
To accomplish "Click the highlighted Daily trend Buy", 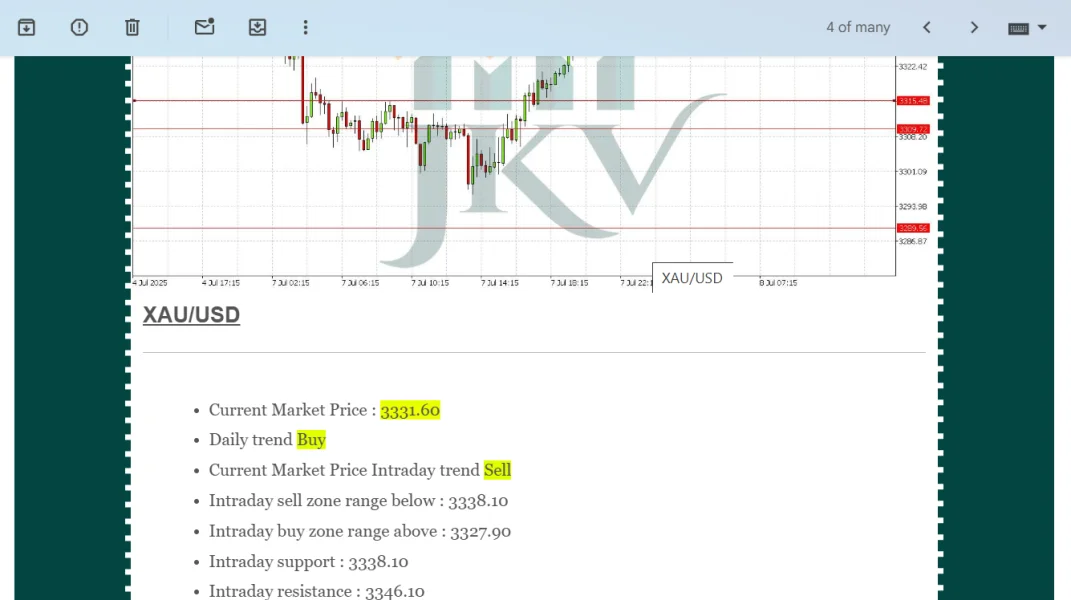I will click(311, 439).
